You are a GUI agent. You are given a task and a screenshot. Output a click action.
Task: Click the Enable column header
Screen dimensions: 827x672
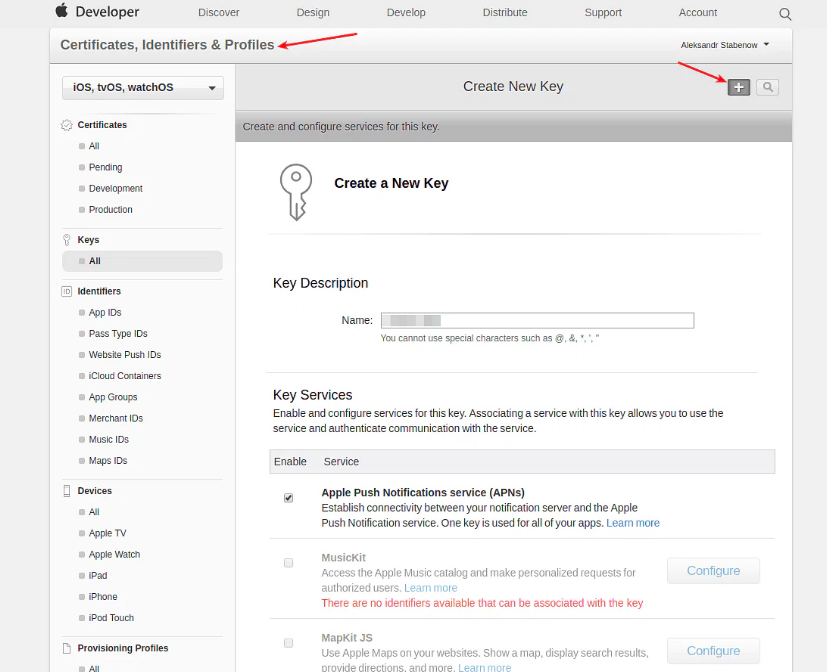point(290,462)
